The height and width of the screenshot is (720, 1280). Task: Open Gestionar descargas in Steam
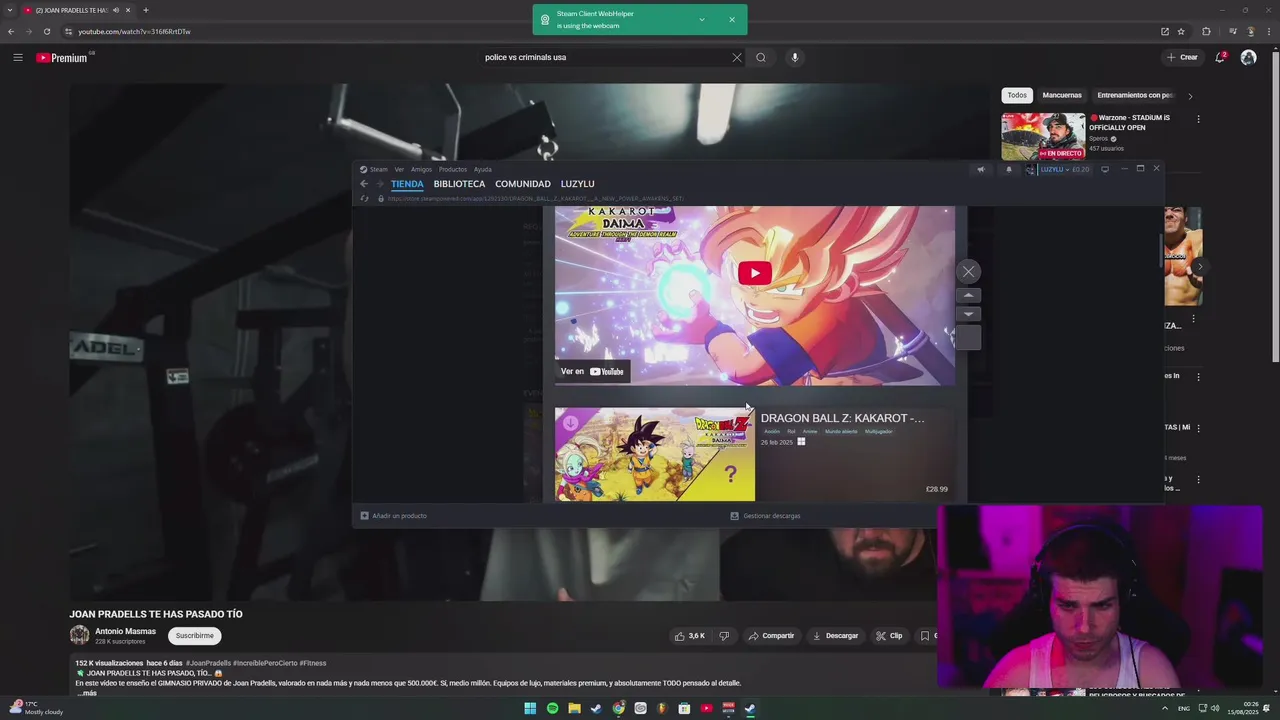tap(765, 516)
